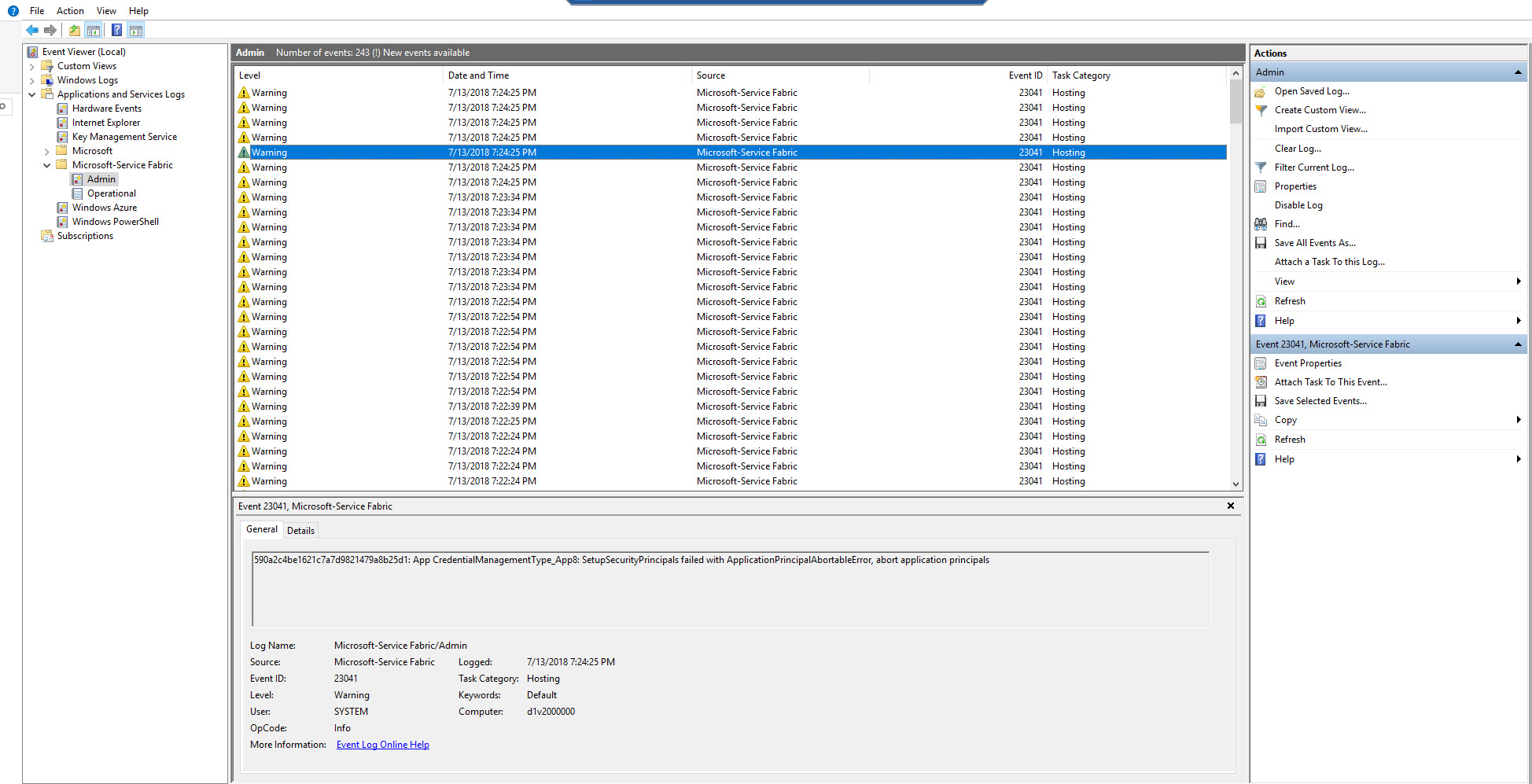Choose Clear Log in the Actions pane
This screenshot has height=784, width=1532.
coord(1298,148)
